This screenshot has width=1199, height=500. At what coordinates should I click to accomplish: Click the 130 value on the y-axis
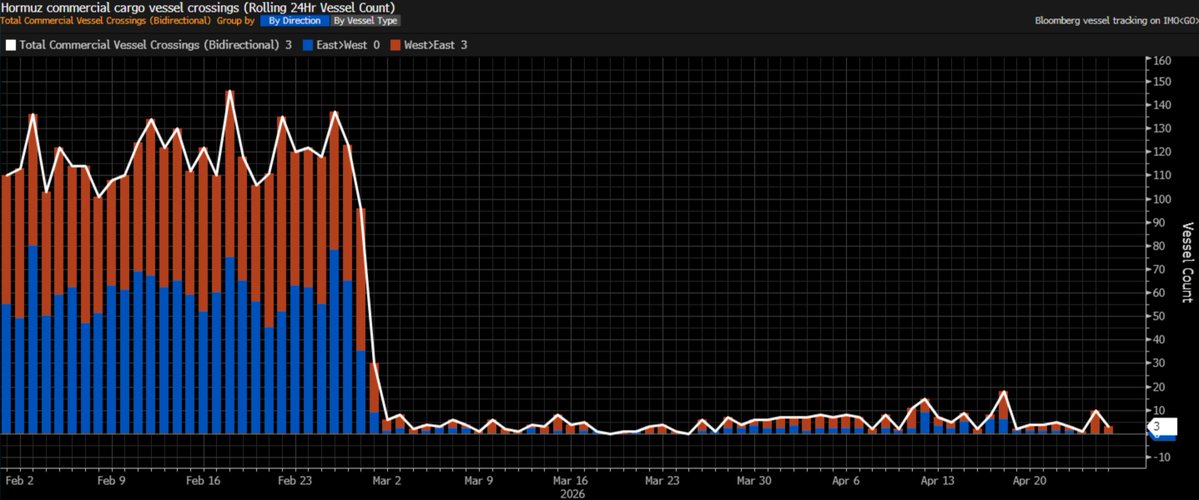pos(1163,129)
